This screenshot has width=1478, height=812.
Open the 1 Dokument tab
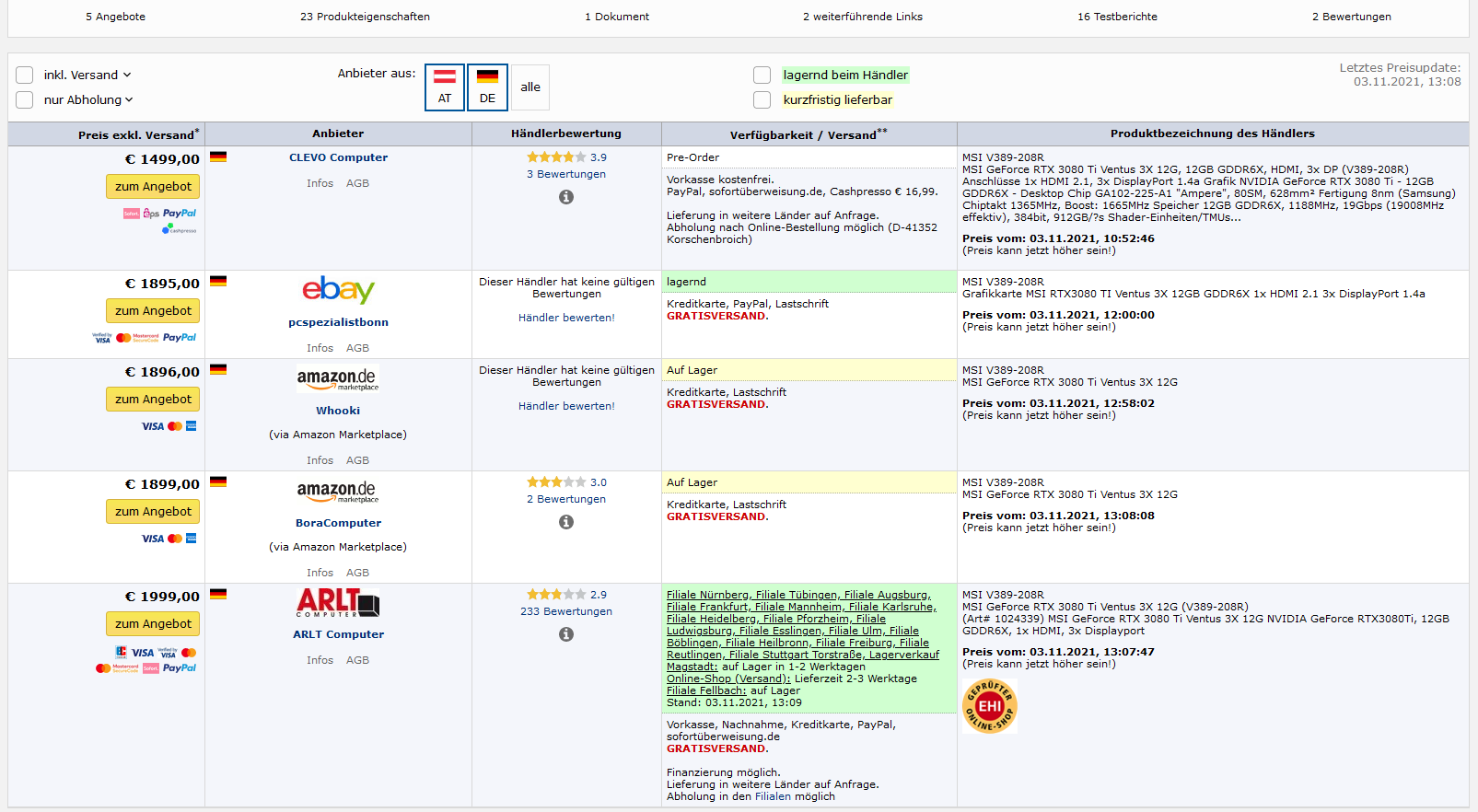coord(617,17)
